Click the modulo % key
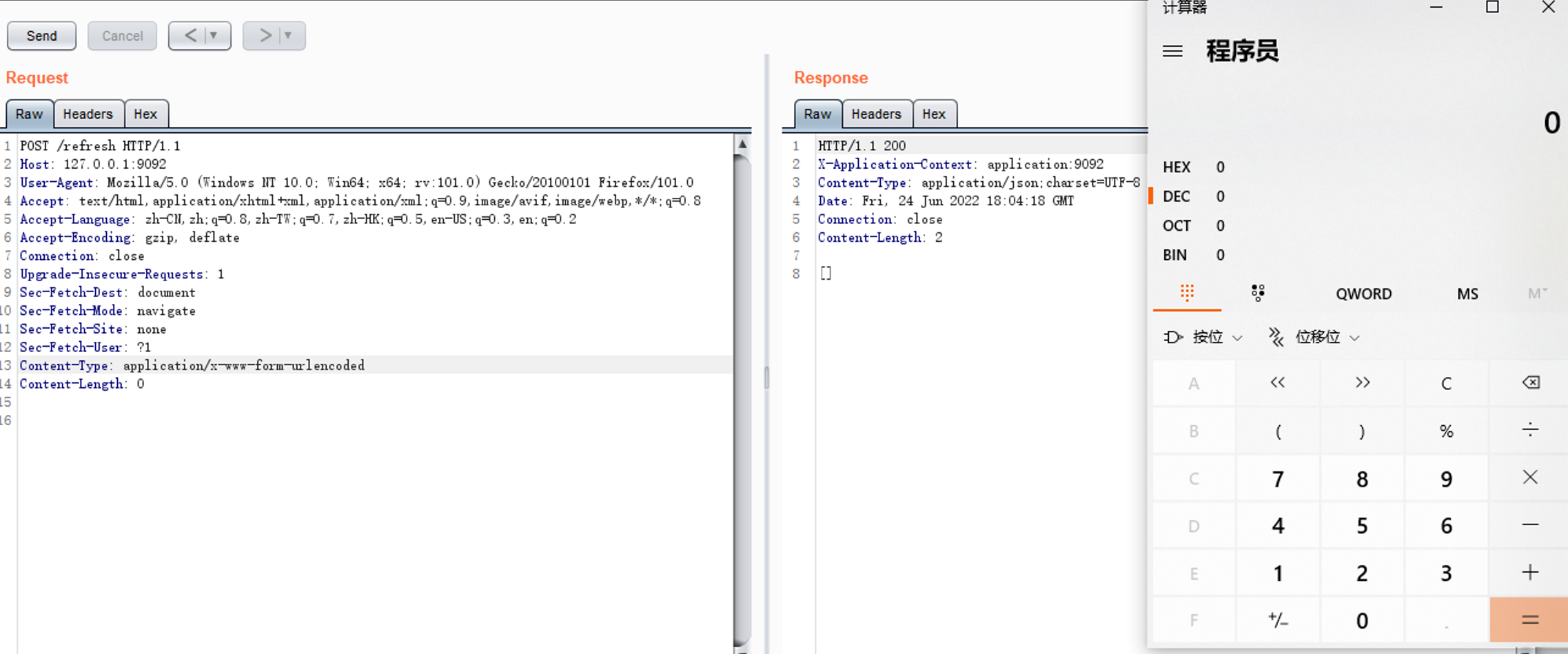 pyautogui.click(x=1446, y=431)
